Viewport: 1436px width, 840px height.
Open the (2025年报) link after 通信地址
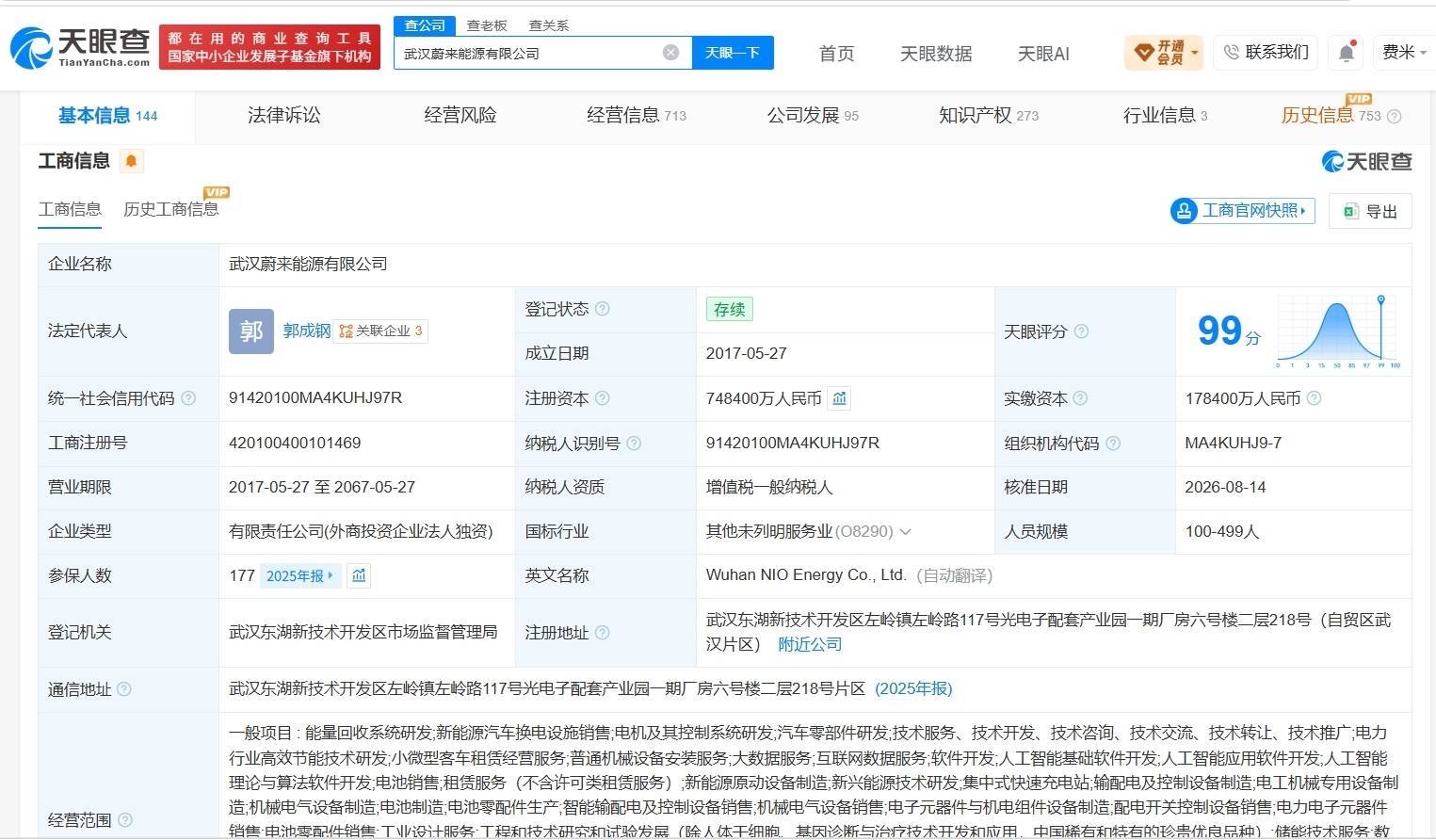(x=913, y=688)
